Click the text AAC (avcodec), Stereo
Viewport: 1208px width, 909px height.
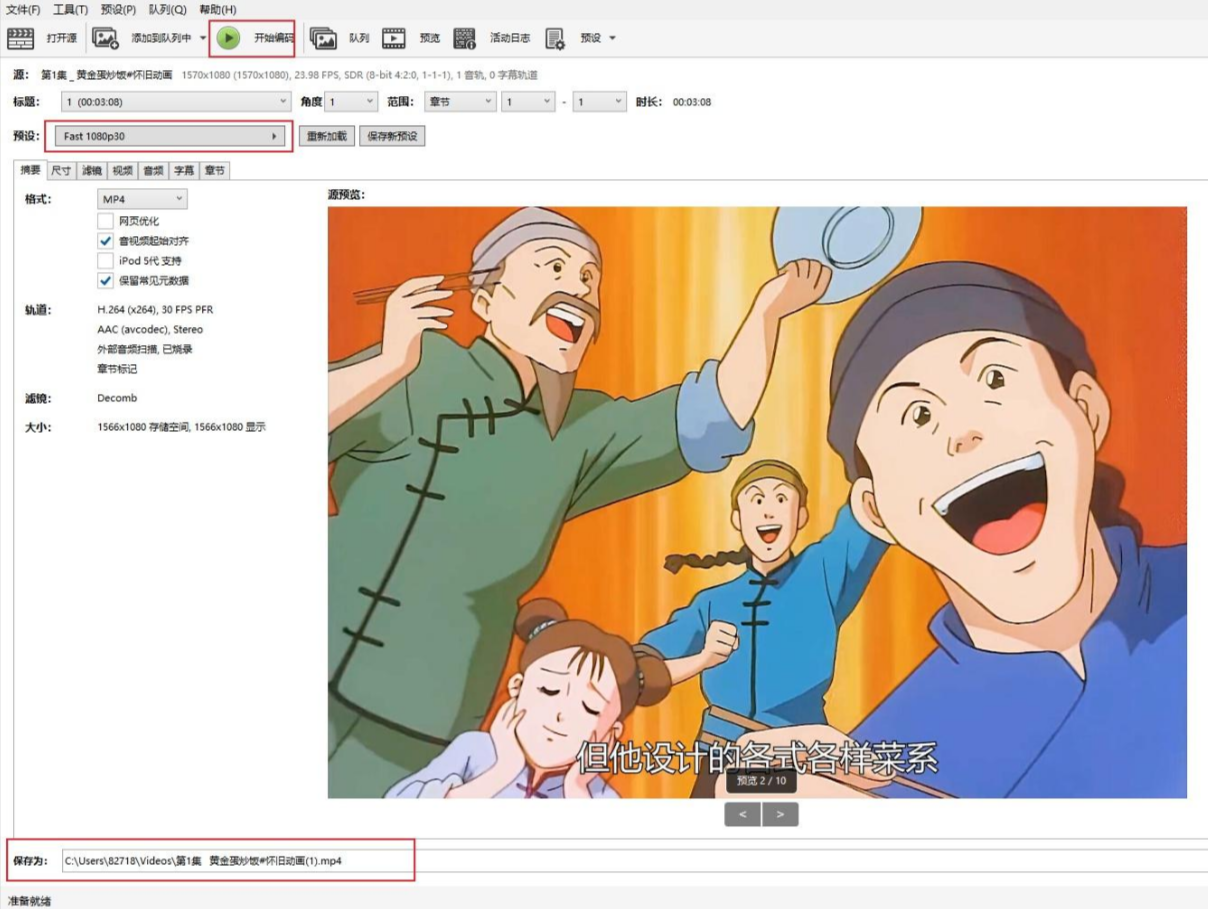tap(150, 329)
